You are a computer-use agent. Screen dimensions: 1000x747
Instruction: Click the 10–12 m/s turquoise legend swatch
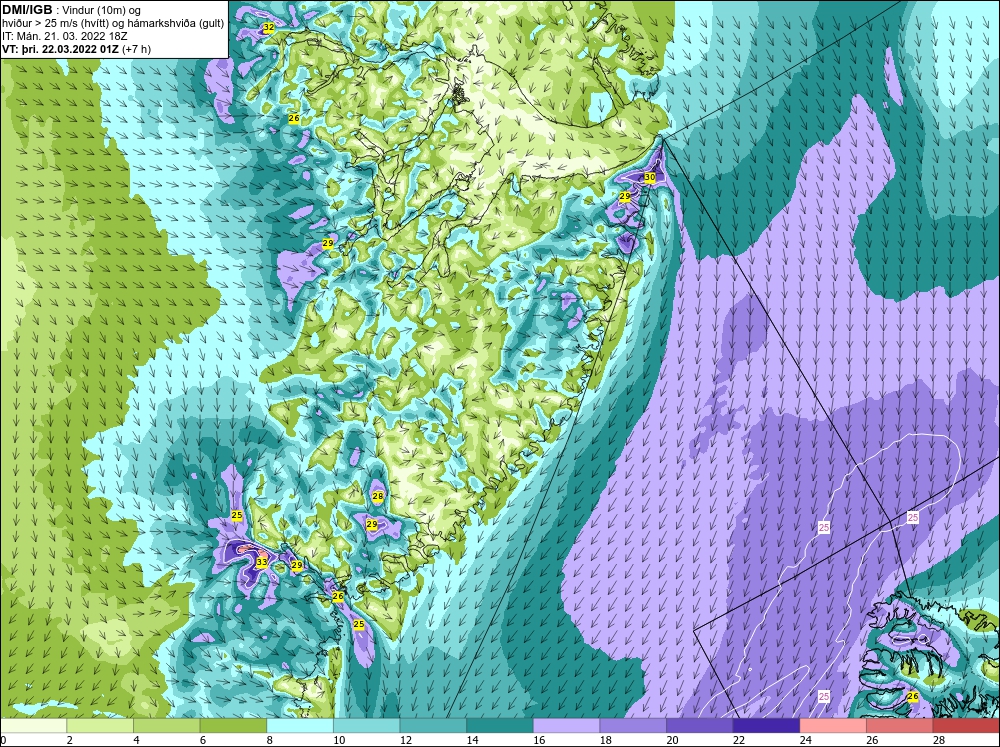367,726
